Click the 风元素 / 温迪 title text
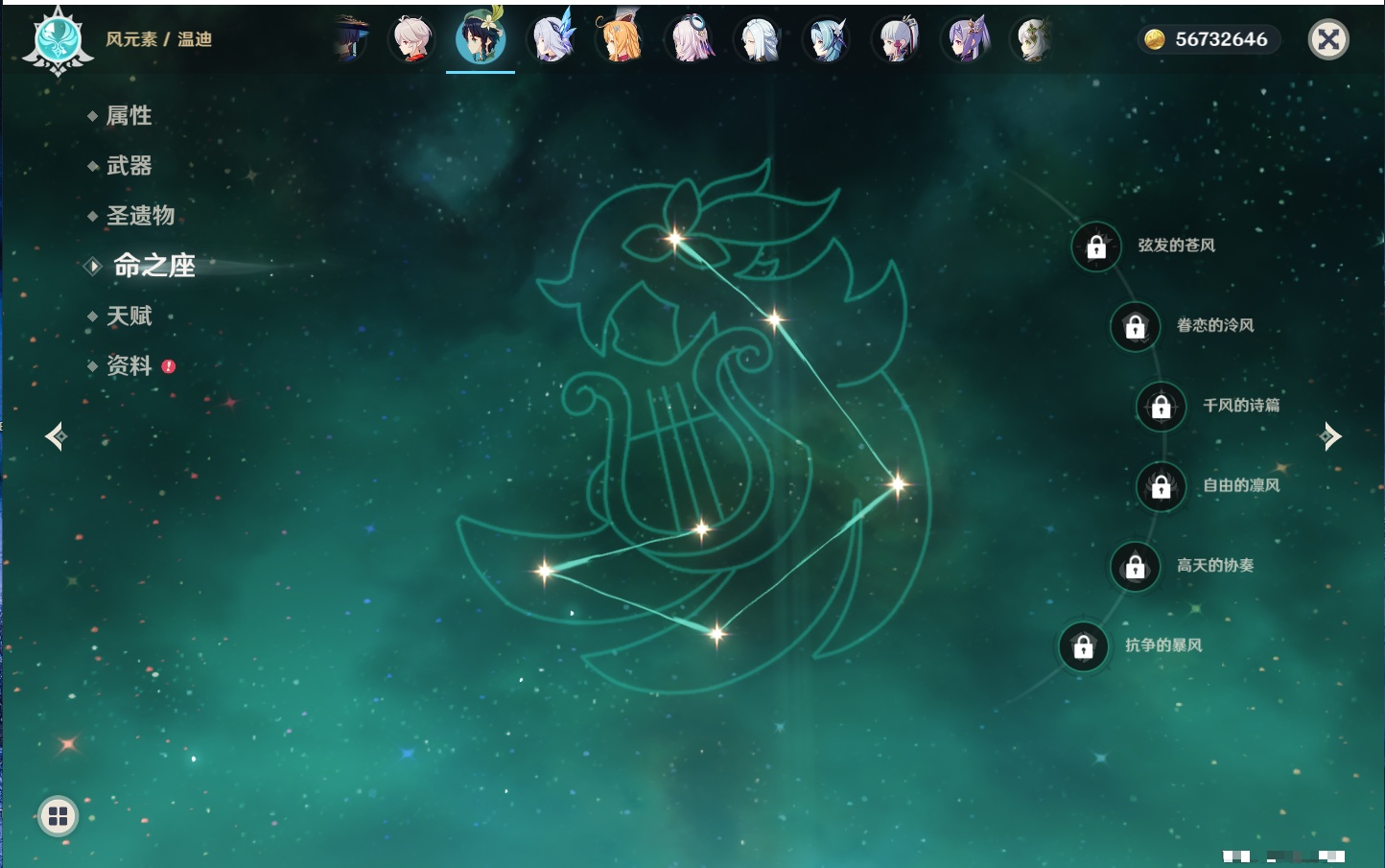 (158, 39)
